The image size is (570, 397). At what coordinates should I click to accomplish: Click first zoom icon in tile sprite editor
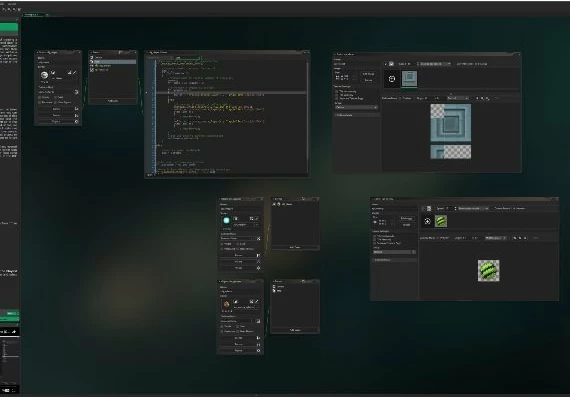click(x=477, y=98)
